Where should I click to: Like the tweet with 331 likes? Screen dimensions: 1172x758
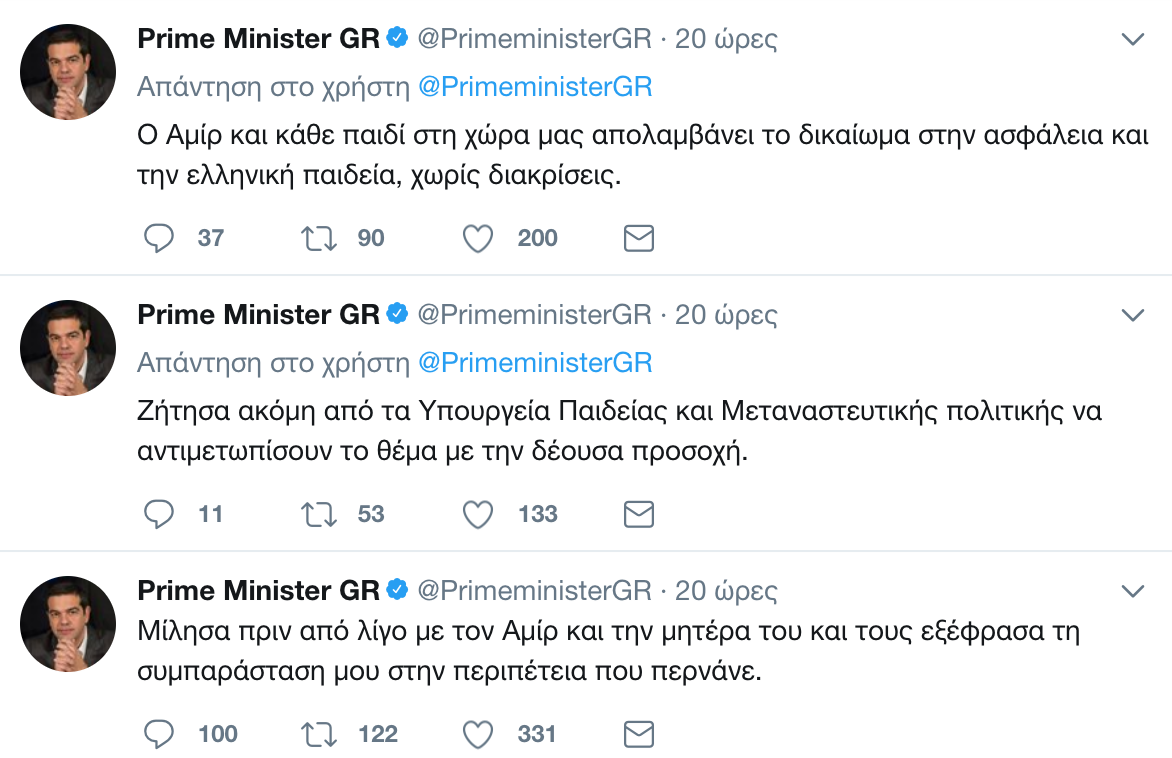(x=479, y=734)
